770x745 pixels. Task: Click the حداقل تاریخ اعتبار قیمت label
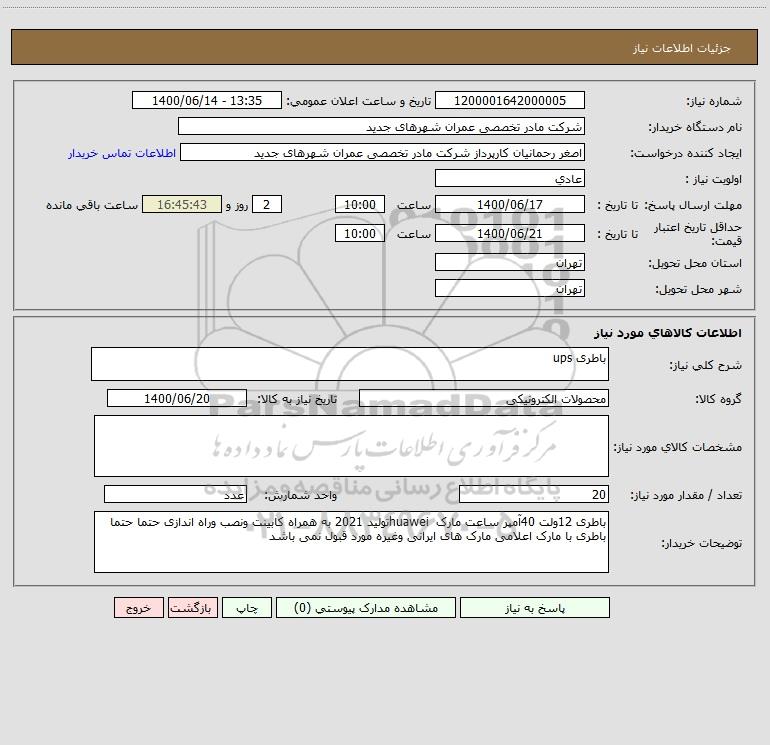tap(698, 234)
